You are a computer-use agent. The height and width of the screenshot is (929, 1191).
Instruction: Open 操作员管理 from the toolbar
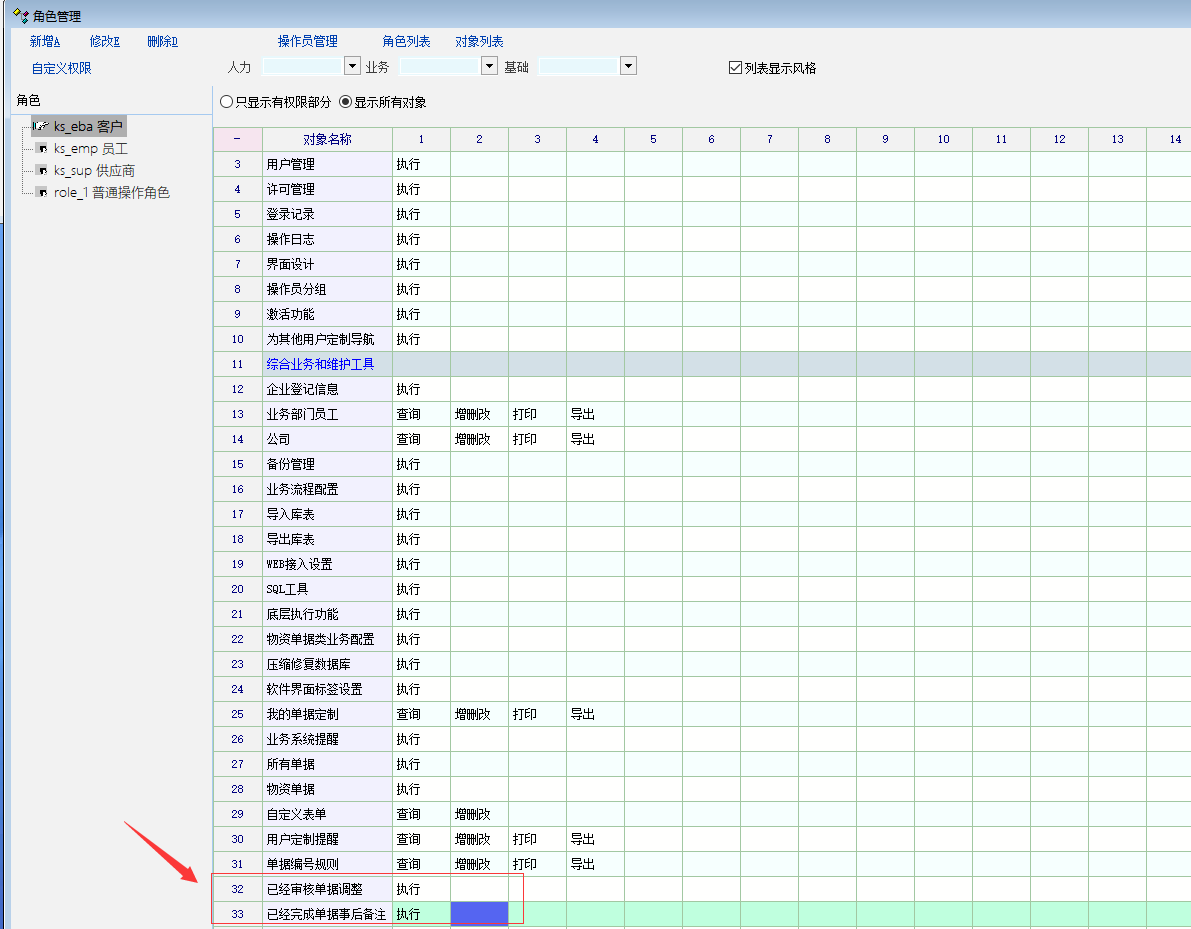pyautogui.click(x=307, y=42)
